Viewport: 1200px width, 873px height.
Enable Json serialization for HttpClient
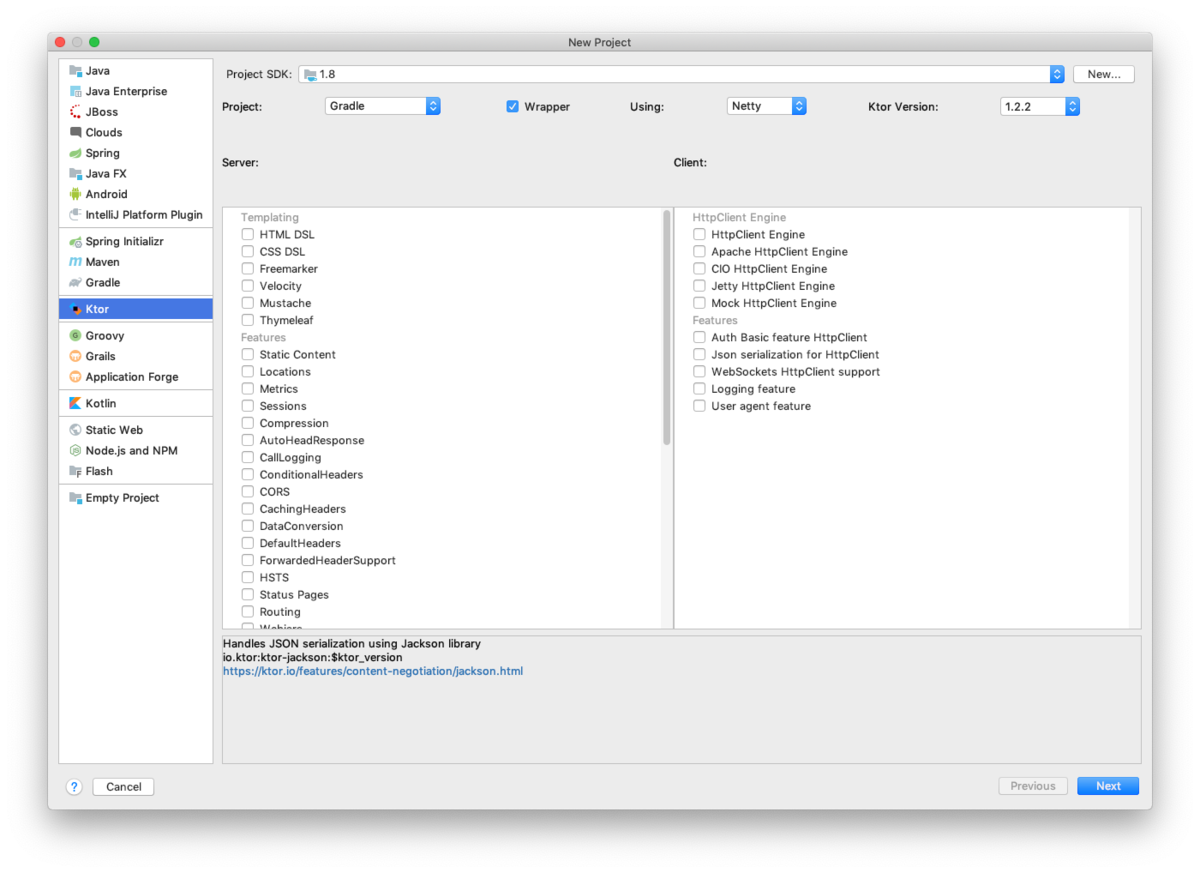click(x=700, y=355)
